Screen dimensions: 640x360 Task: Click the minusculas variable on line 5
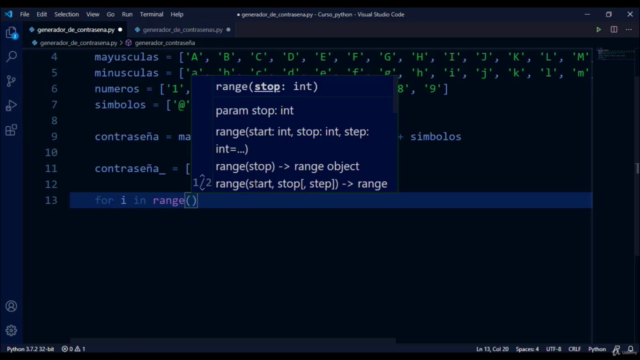coord(127,73)
